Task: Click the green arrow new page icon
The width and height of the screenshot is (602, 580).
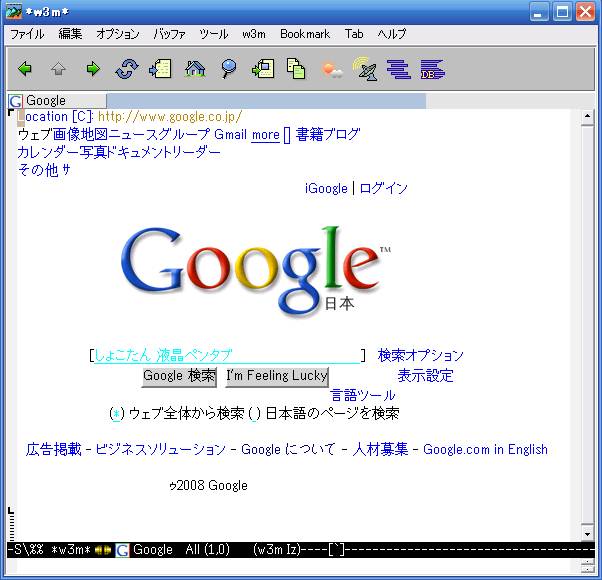Action: coord(263,69)
